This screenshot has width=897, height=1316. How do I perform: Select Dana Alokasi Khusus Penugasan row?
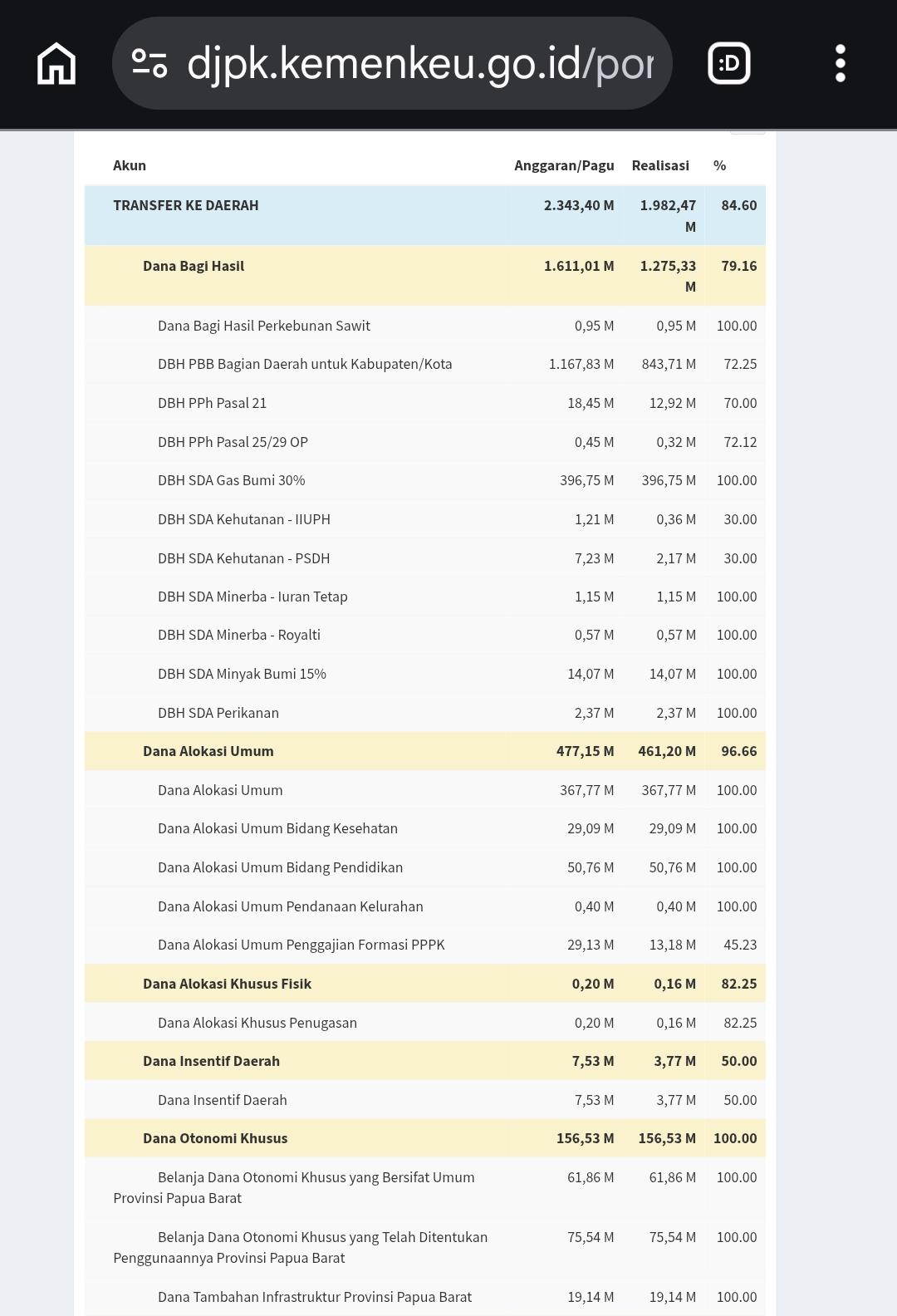[x=257, y=1023]
